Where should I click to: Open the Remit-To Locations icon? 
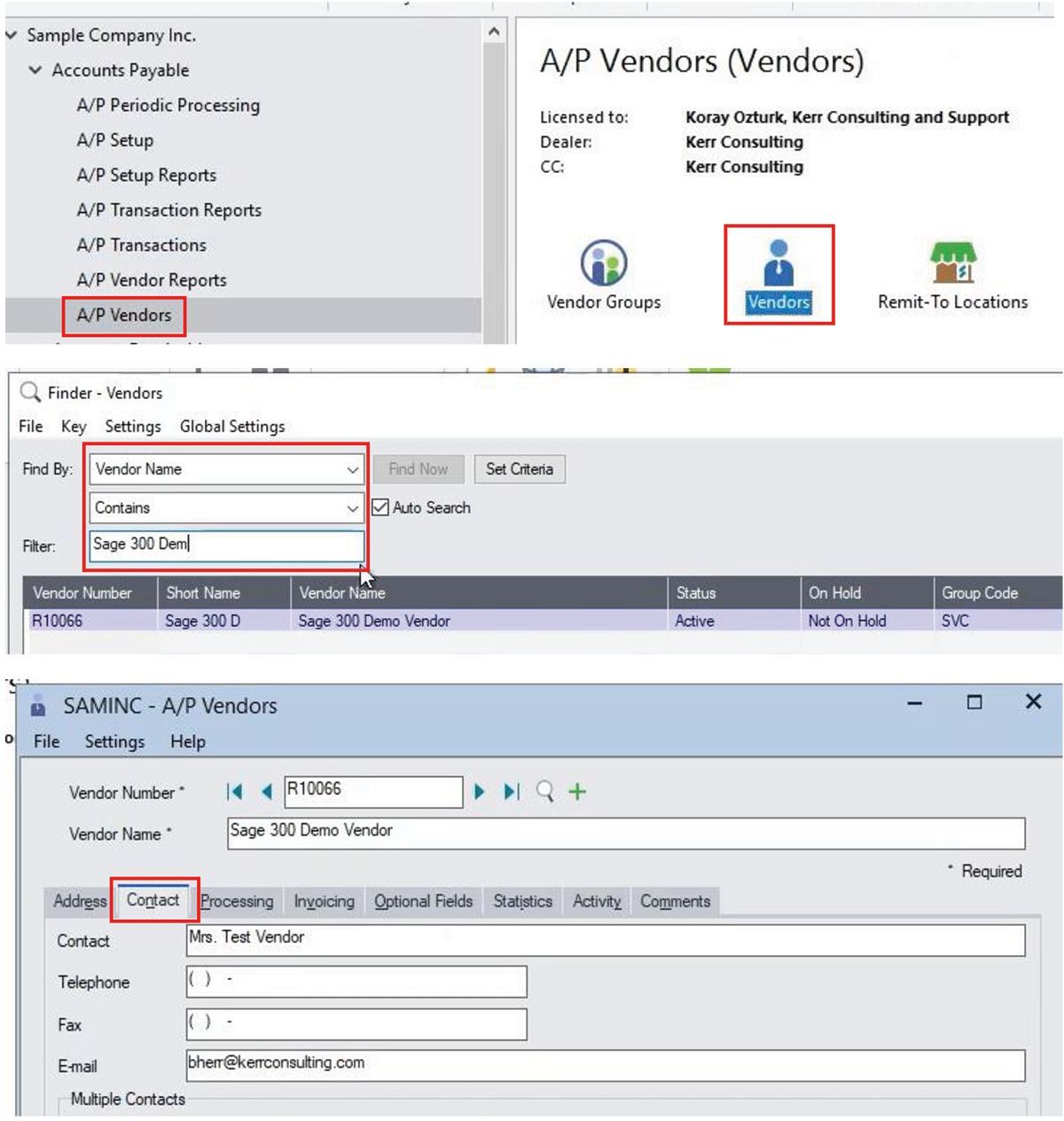952,276
